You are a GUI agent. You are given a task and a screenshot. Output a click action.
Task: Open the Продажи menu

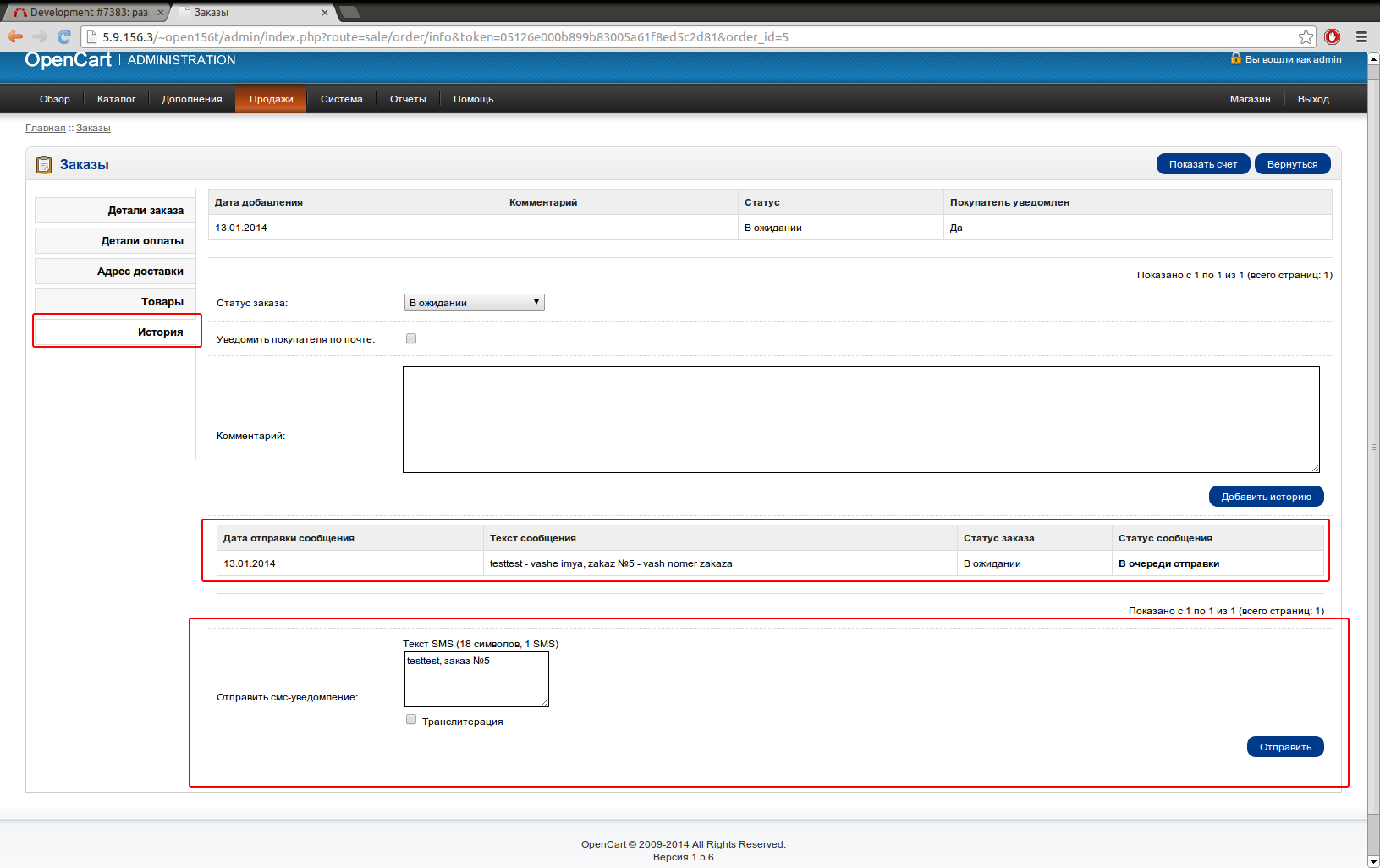coord(271,99)
